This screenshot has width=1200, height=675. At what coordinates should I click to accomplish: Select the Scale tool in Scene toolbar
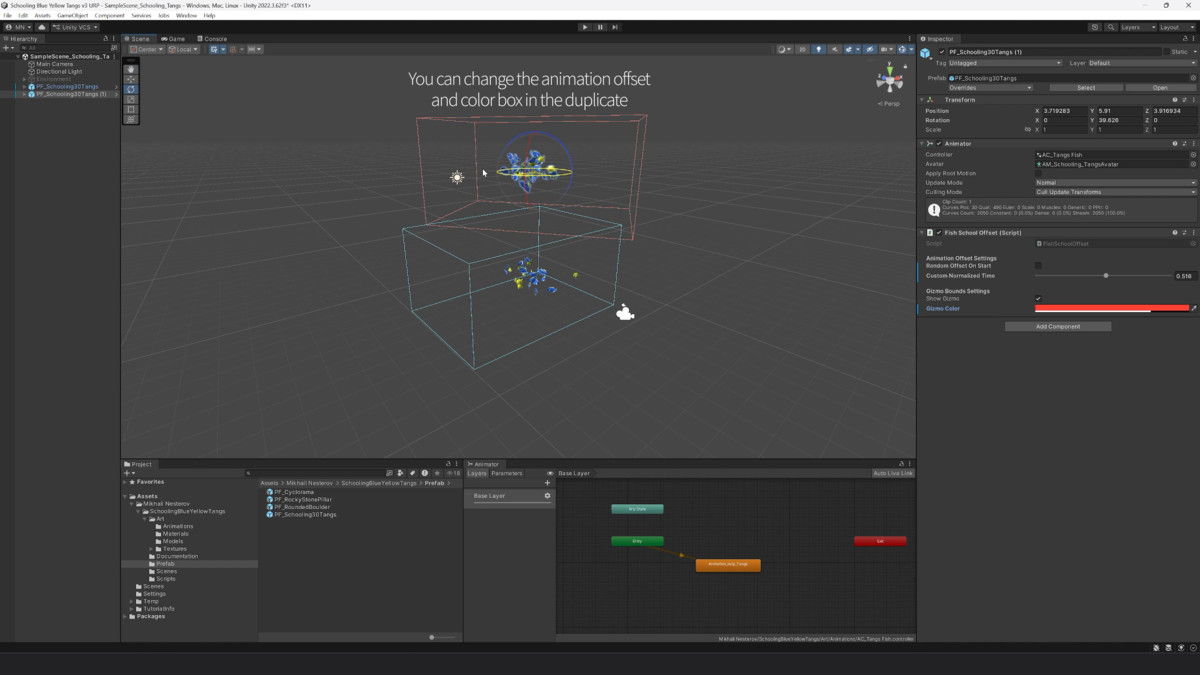pyautogui.click(x=130, y=99)
